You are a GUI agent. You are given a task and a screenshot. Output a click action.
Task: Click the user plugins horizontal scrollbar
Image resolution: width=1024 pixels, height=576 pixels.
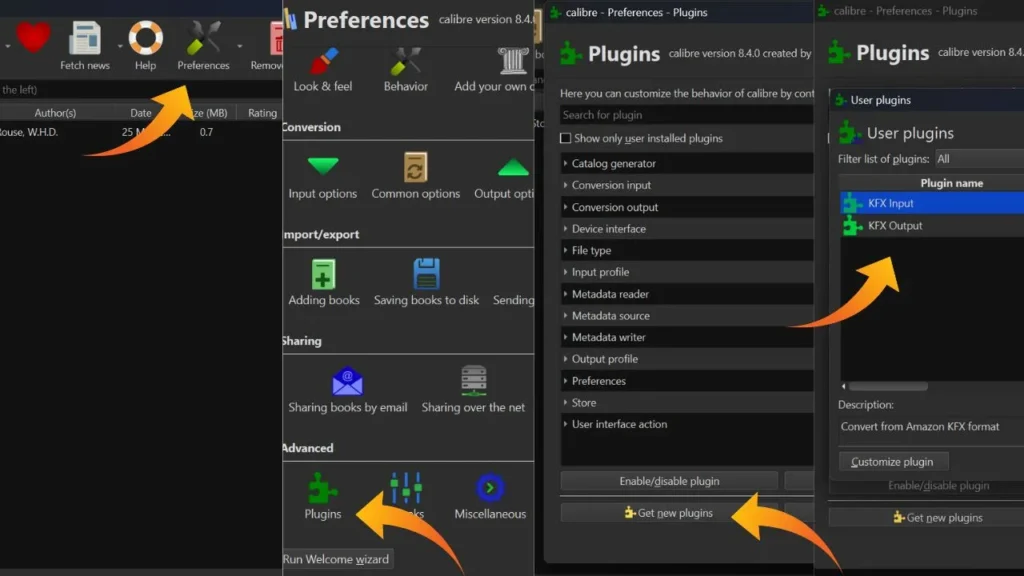(x=888, y=386)
